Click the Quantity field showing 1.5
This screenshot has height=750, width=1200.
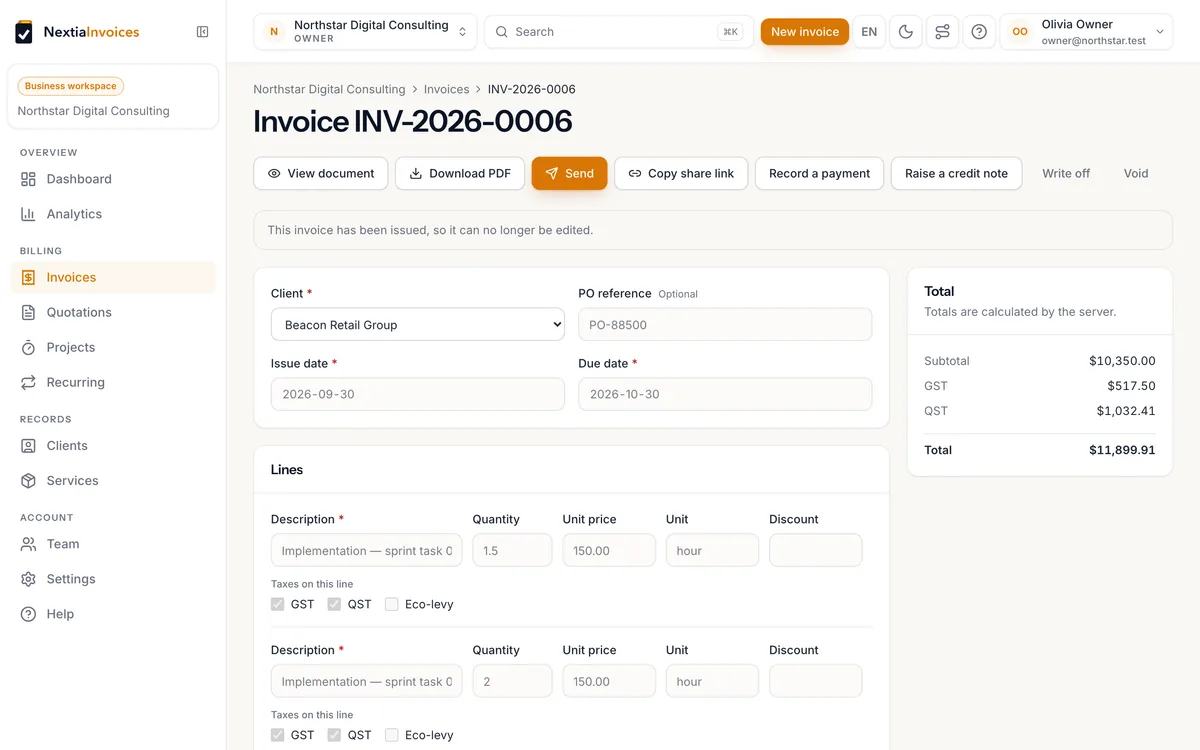[512, 551]
